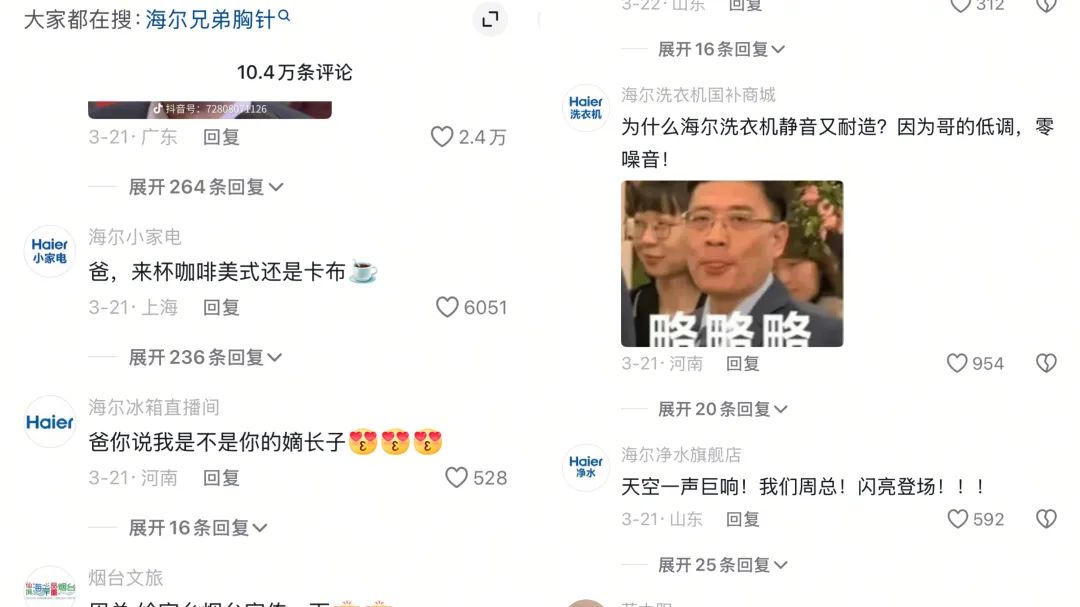This screenshot has height=607, width=1080.
Task: Open the 略略略 meme image
Action: [x=731, y=264]
